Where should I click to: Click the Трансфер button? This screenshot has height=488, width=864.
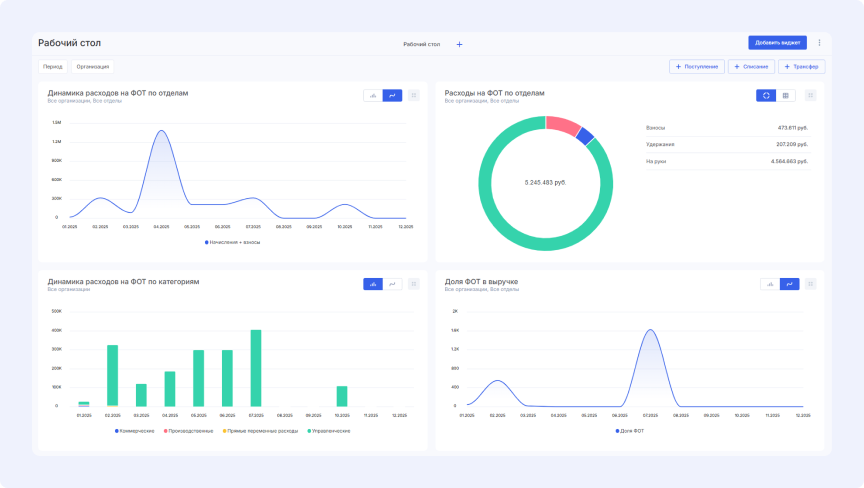[x=802, y=67]
